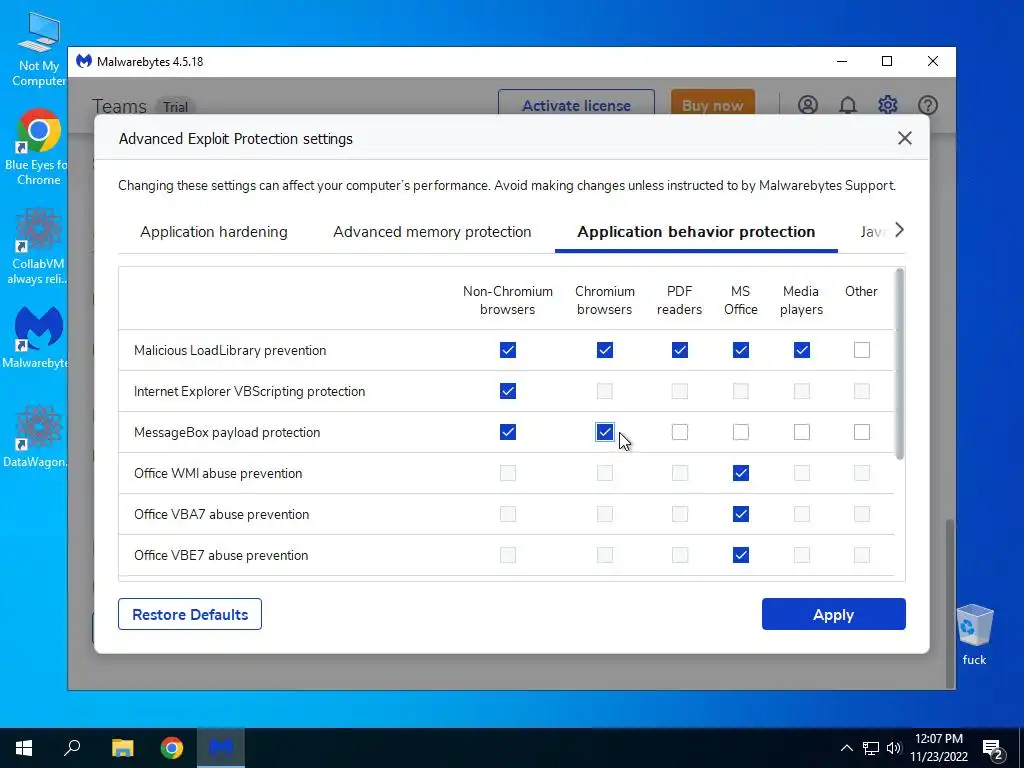Click the Office VBE7 abuse prevention label

(221, 555)
